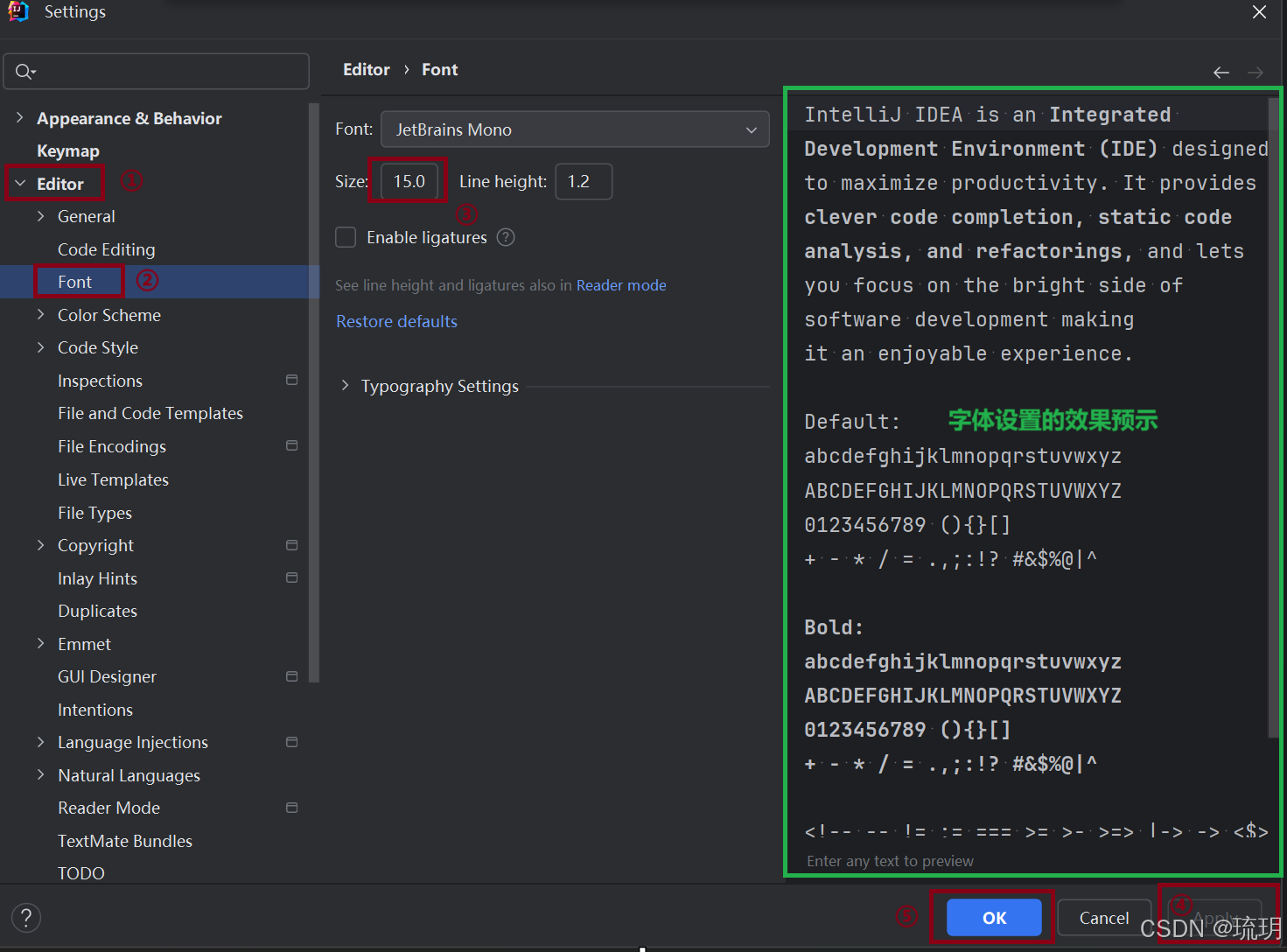Screen dimensions: 1287x952
Task: Click Restore defaults link
Action: [x=396, y=321]
